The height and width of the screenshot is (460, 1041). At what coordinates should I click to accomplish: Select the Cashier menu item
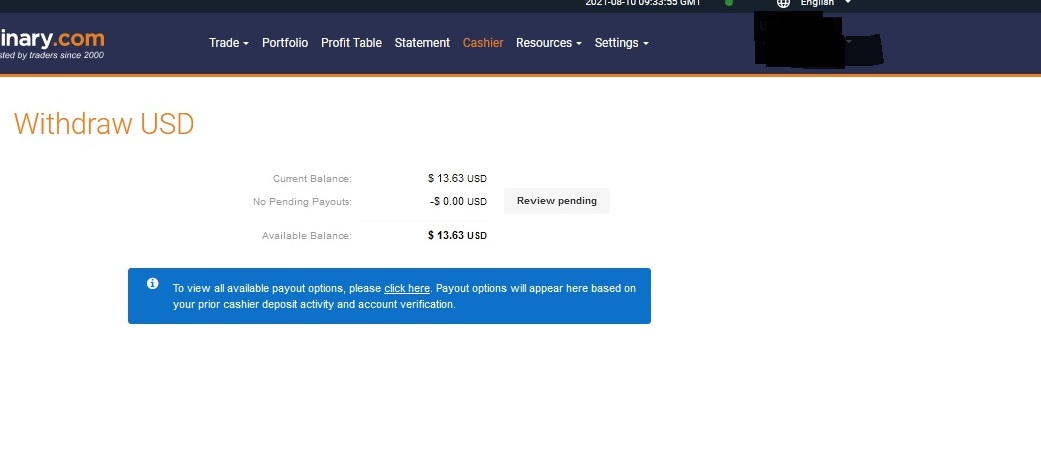coord(483,42)
